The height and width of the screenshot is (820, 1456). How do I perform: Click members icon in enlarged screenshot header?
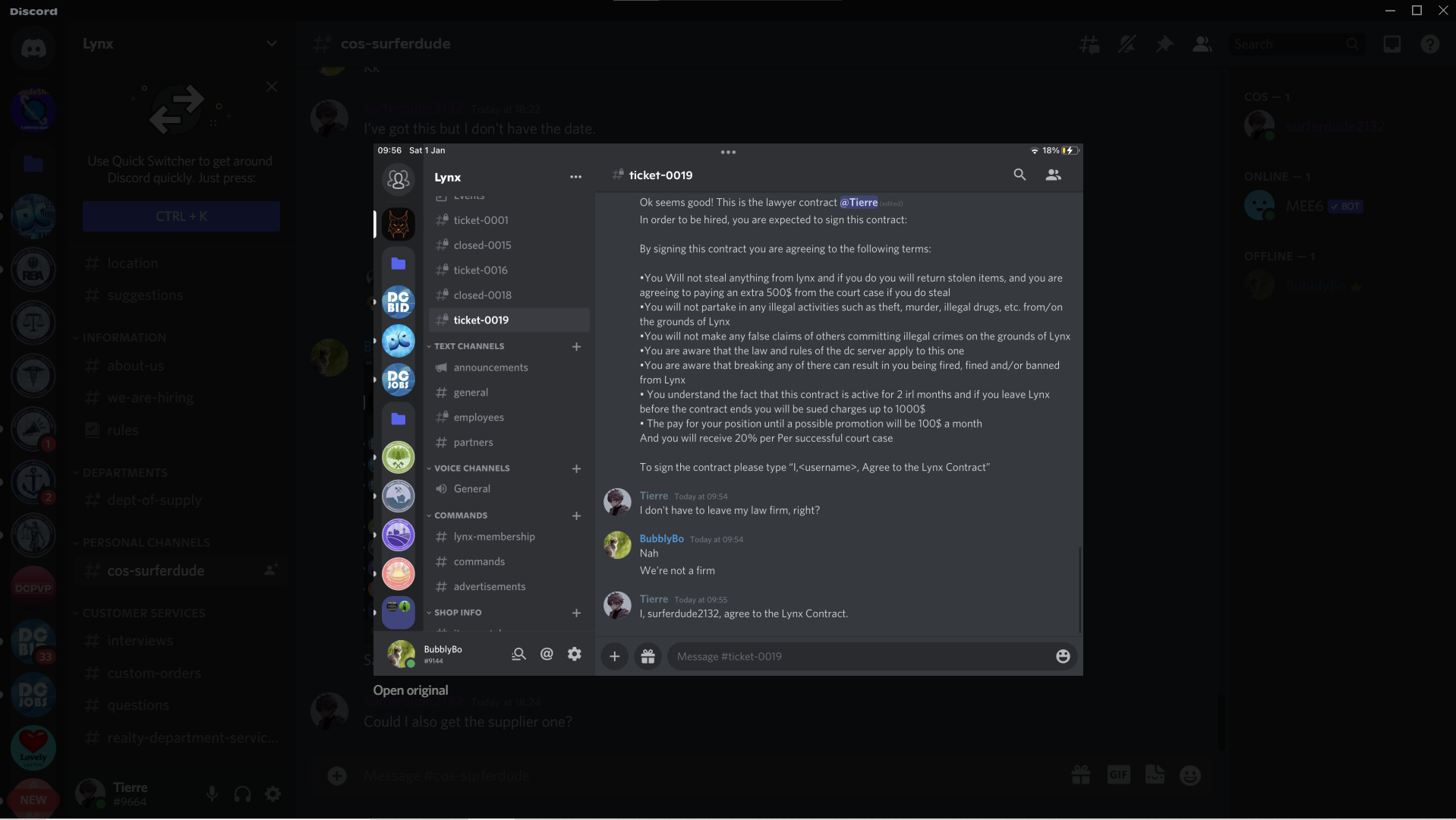(x=1053, y=175)
